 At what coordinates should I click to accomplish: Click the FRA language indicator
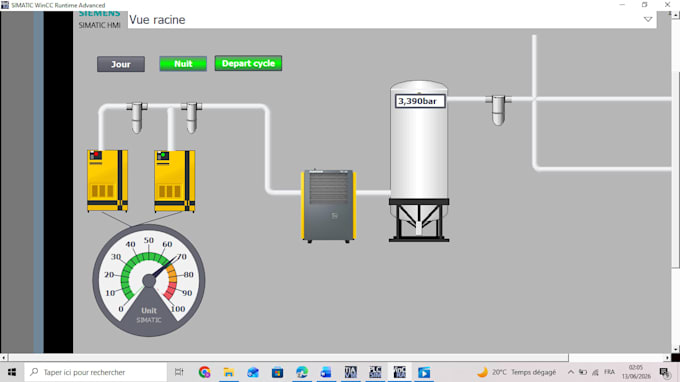pyautogui.click(x=609, y=372)
